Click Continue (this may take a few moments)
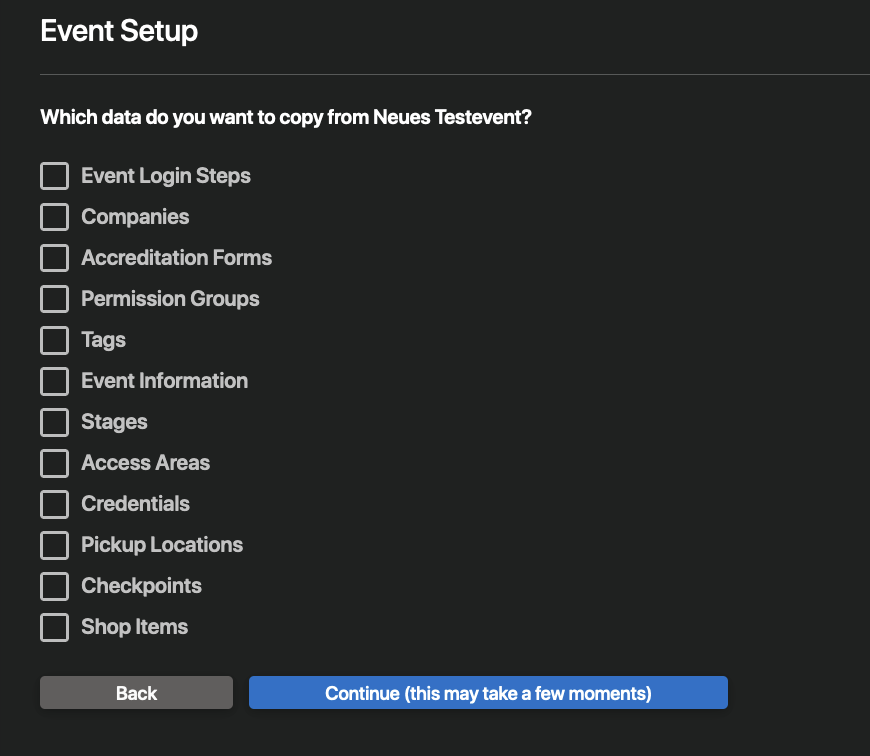870x756 pixels. pyautogui.click(x=488, y=693)
